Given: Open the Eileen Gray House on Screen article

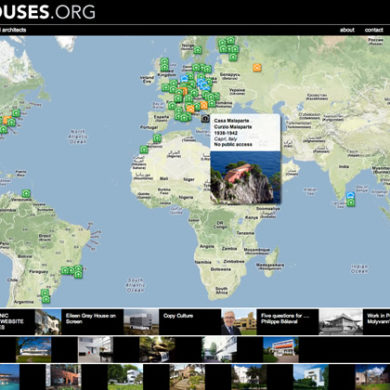Looking at the screenshot, I should (91, 319).
